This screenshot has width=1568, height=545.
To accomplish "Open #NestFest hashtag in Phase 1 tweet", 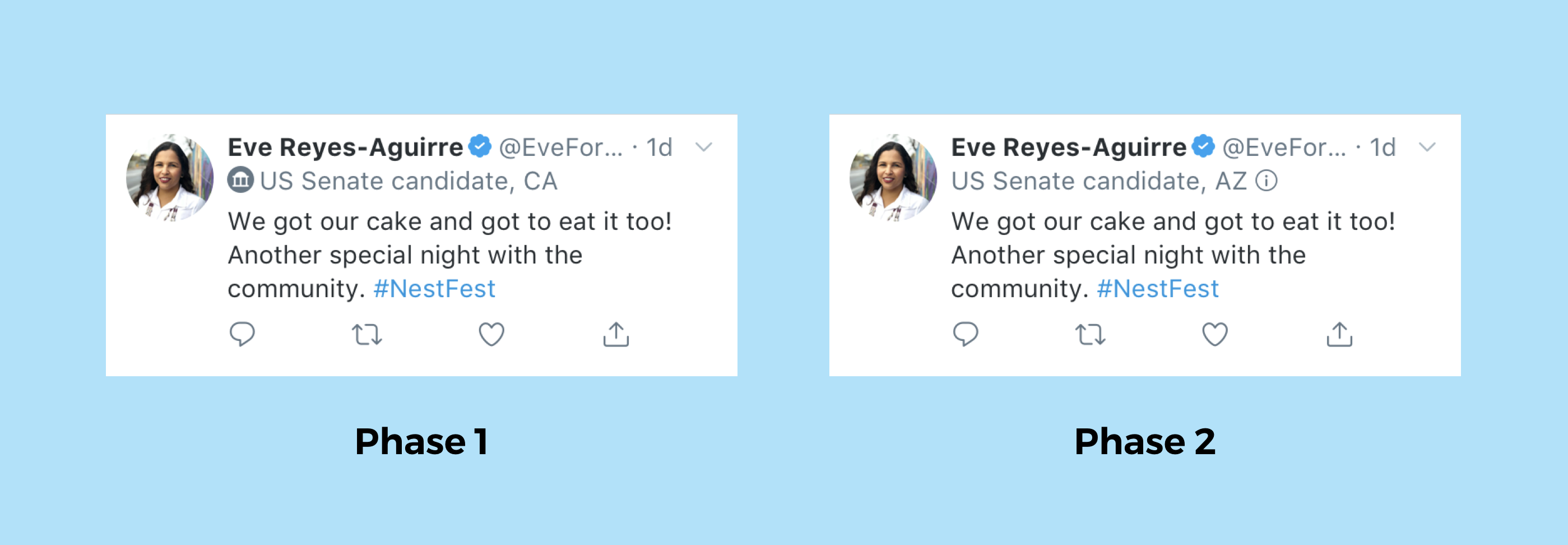I will click(x=434, y=289).
